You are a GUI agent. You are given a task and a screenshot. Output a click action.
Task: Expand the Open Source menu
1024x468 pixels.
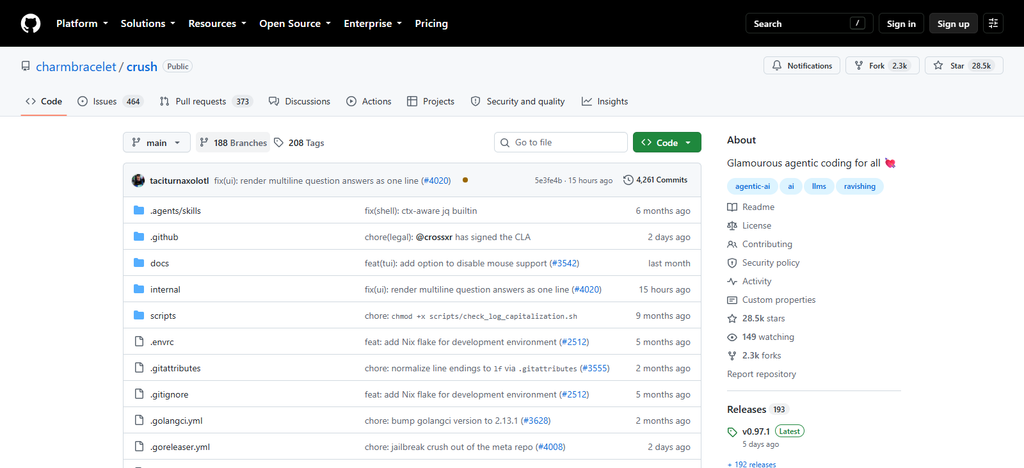click(x=296, y=23)
